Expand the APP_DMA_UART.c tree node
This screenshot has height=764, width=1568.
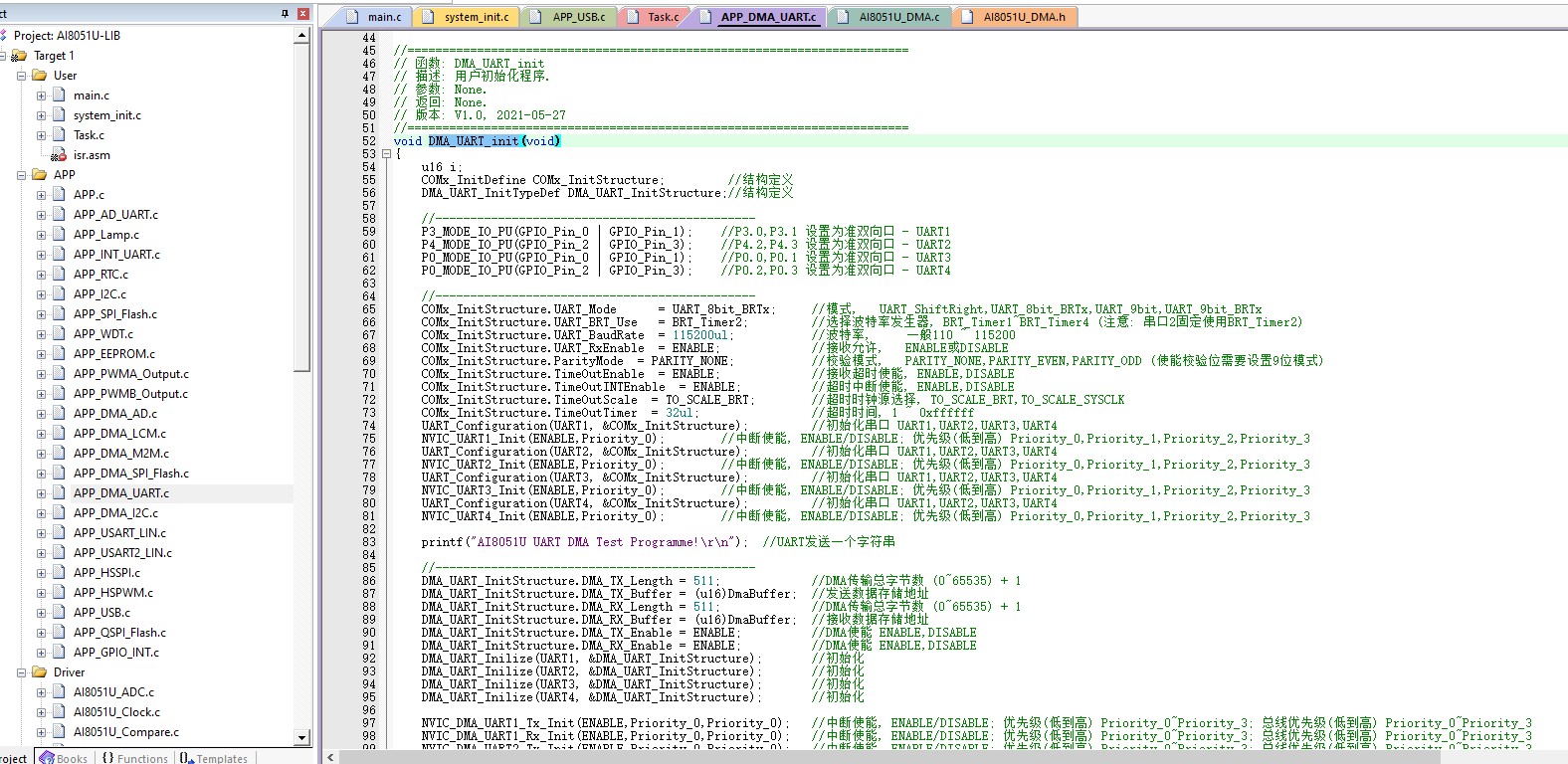click(x=41, y=493)
